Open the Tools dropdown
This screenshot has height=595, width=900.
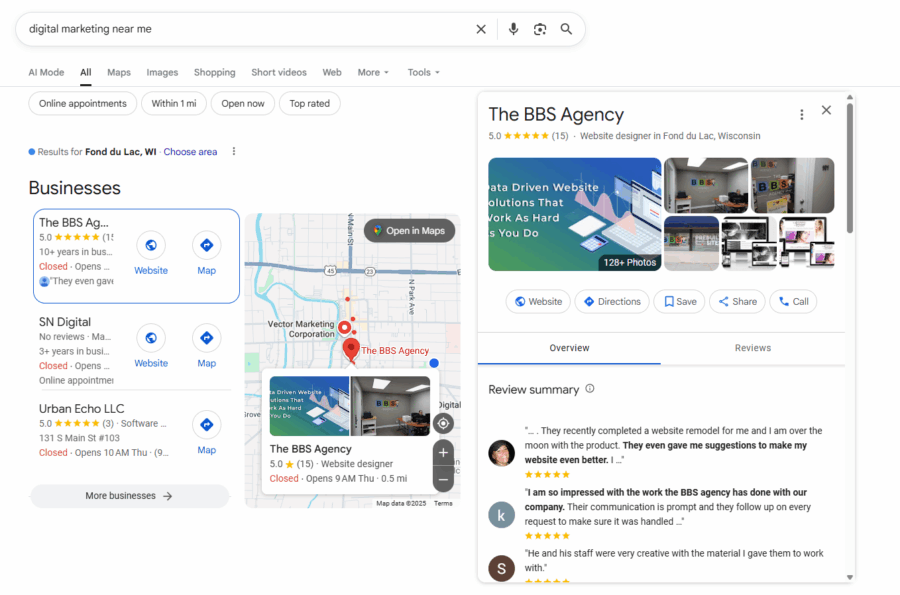423,72
